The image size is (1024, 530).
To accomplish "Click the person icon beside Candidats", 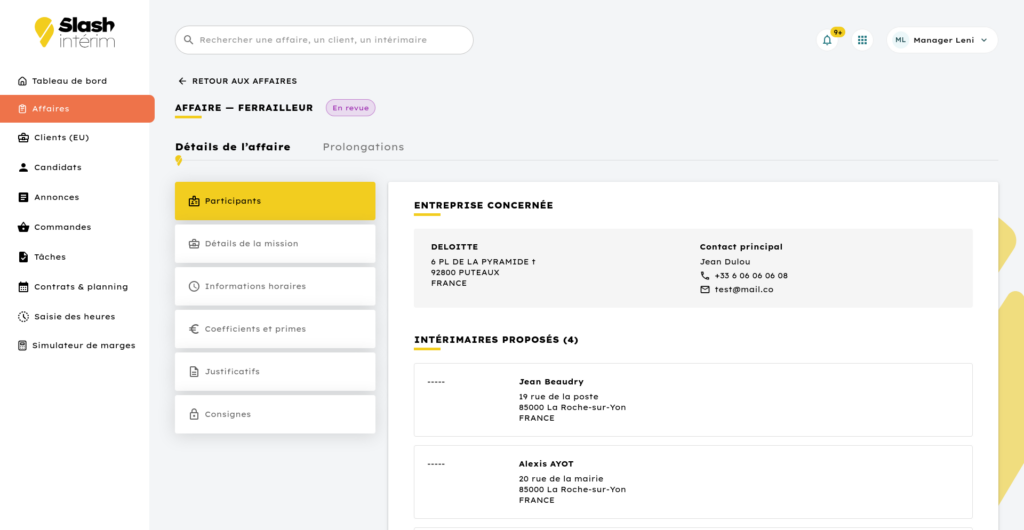I will [x=24, y=167].
